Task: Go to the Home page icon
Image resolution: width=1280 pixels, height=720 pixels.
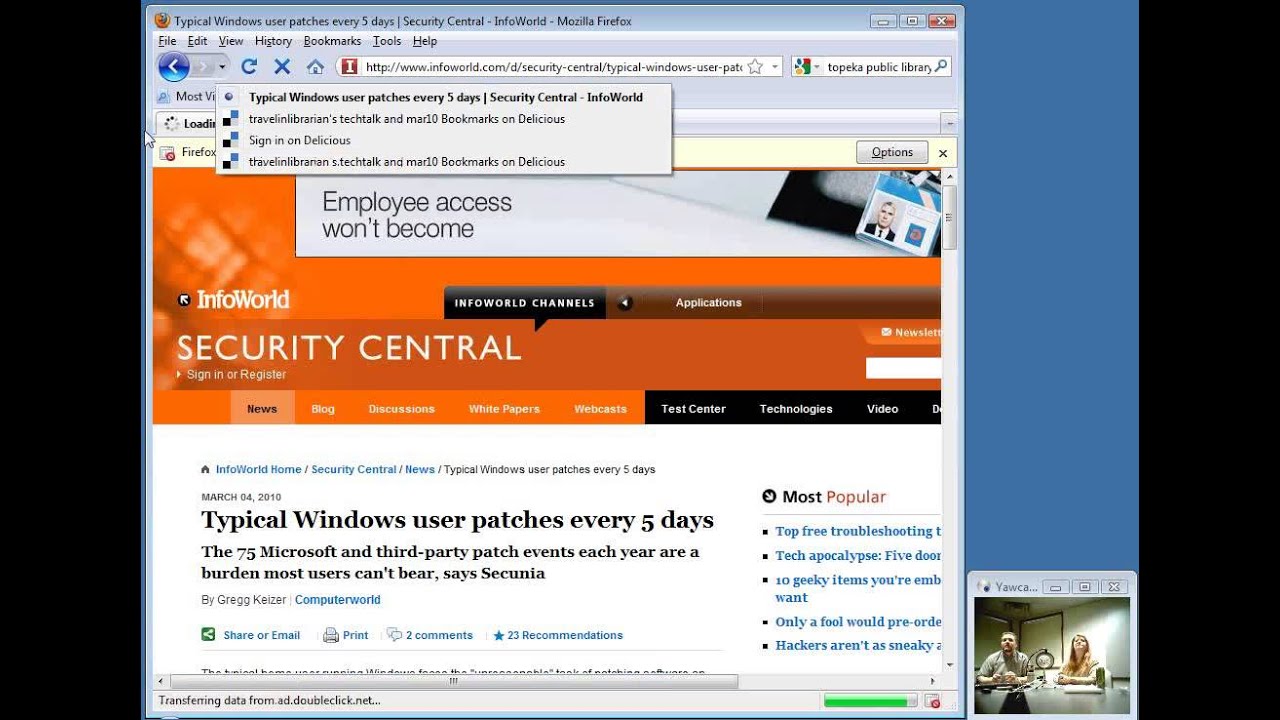Action: point(315,67)
